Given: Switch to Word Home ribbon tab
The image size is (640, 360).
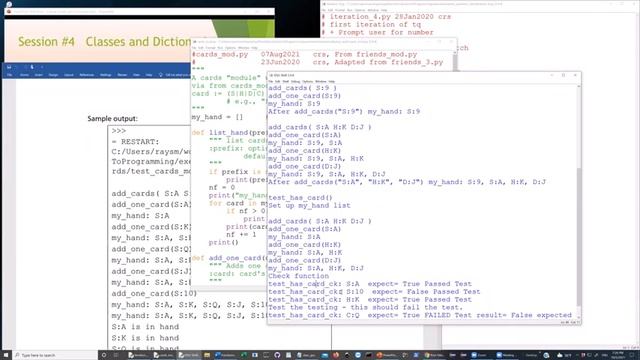Looking at the screenshot, I should click(x=24, y=75).
